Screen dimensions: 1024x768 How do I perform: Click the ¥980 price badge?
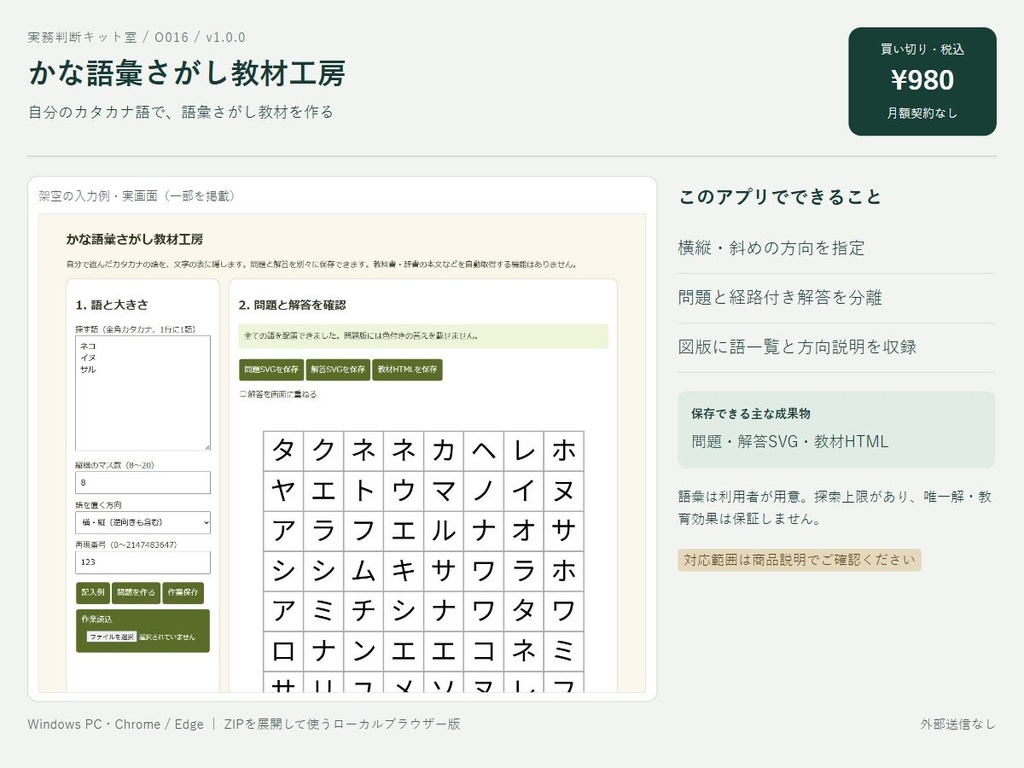click(x=922, y=81)
